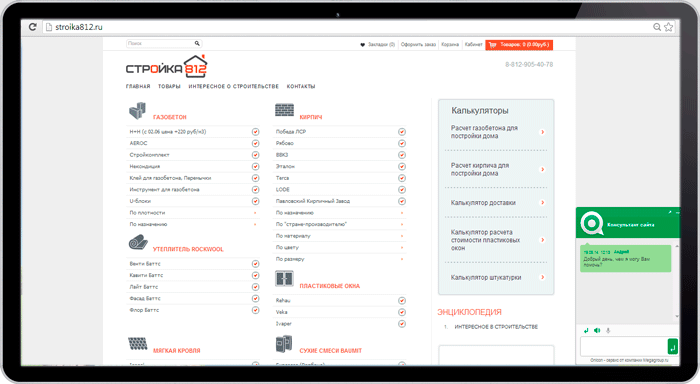Open ПЛАСТИКОВЫЕ ОКНА category heading
This screenshot has width=700, height=384.
(x=329, y=286)
